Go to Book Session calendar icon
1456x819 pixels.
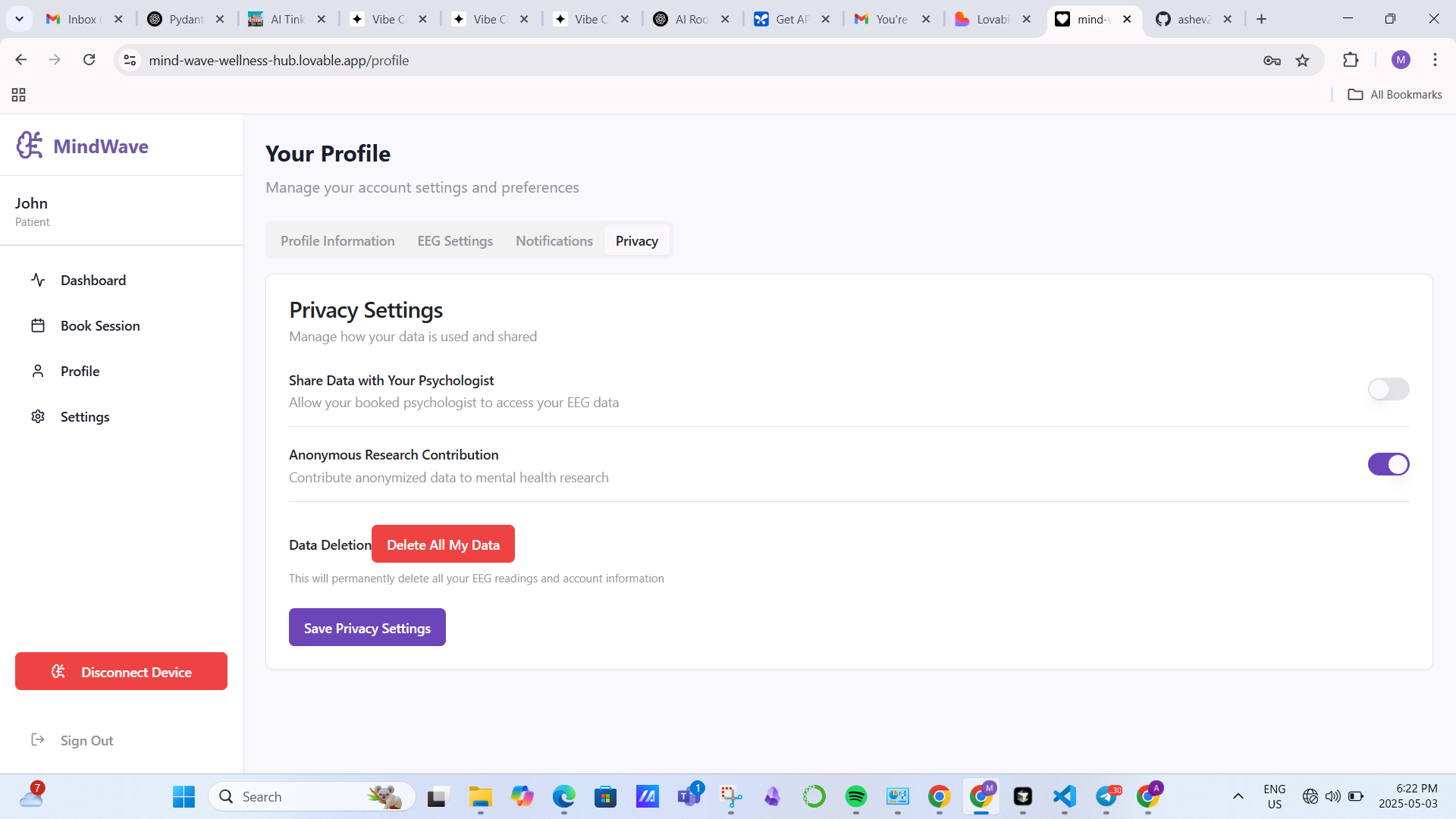click(x=38, y=326)
